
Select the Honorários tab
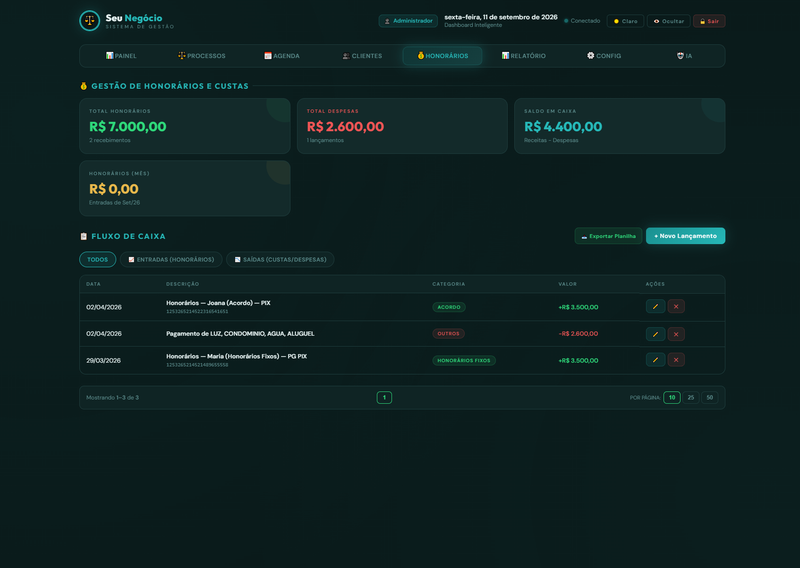442,56
